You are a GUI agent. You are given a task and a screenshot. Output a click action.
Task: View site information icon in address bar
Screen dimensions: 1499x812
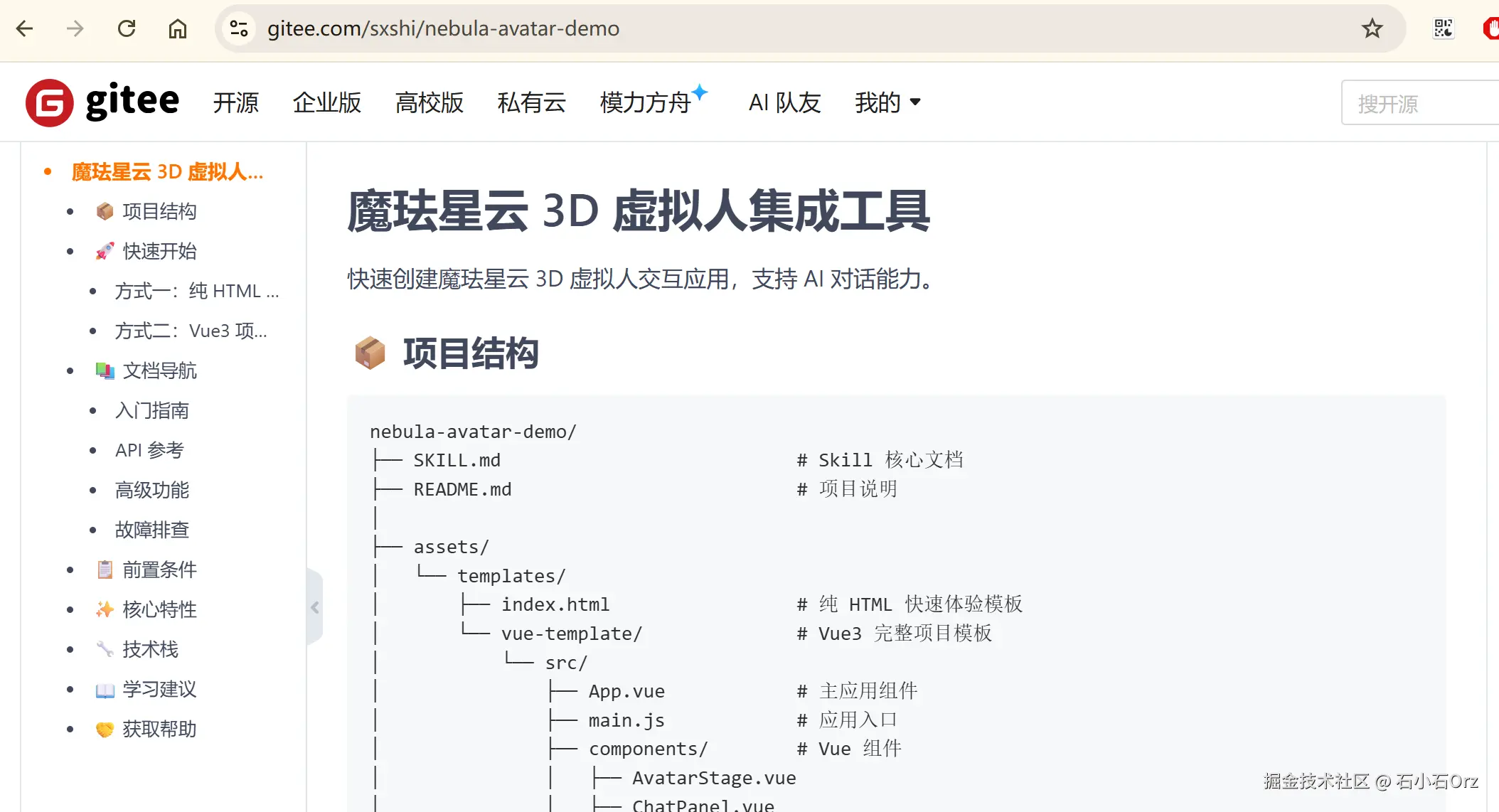pos(239,28)
